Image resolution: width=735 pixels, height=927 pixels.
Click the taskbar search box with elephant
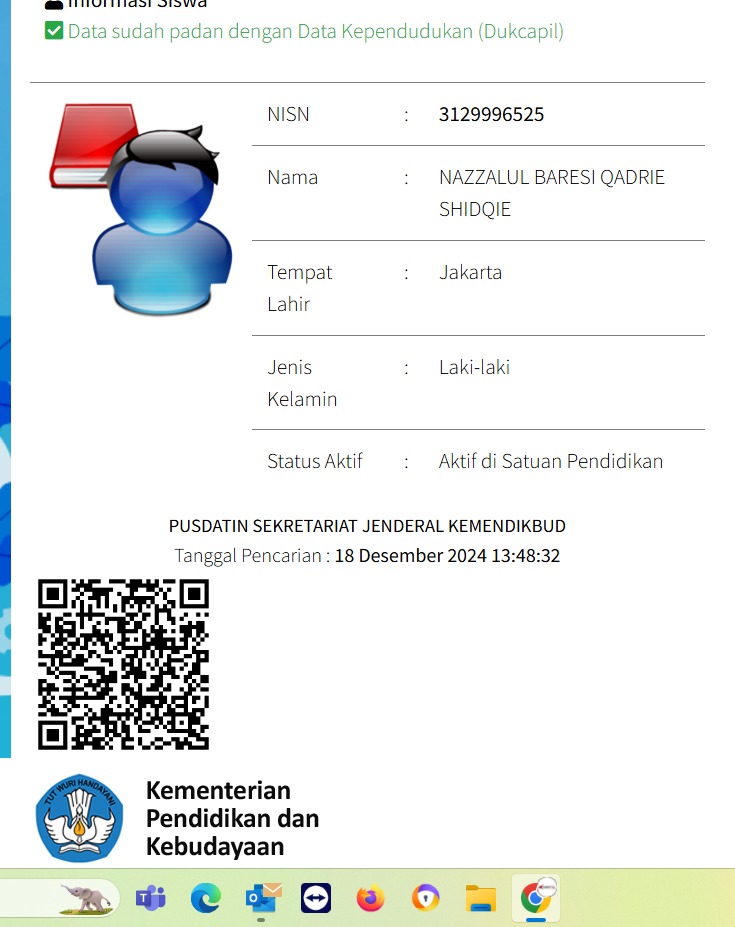[60, 898]
